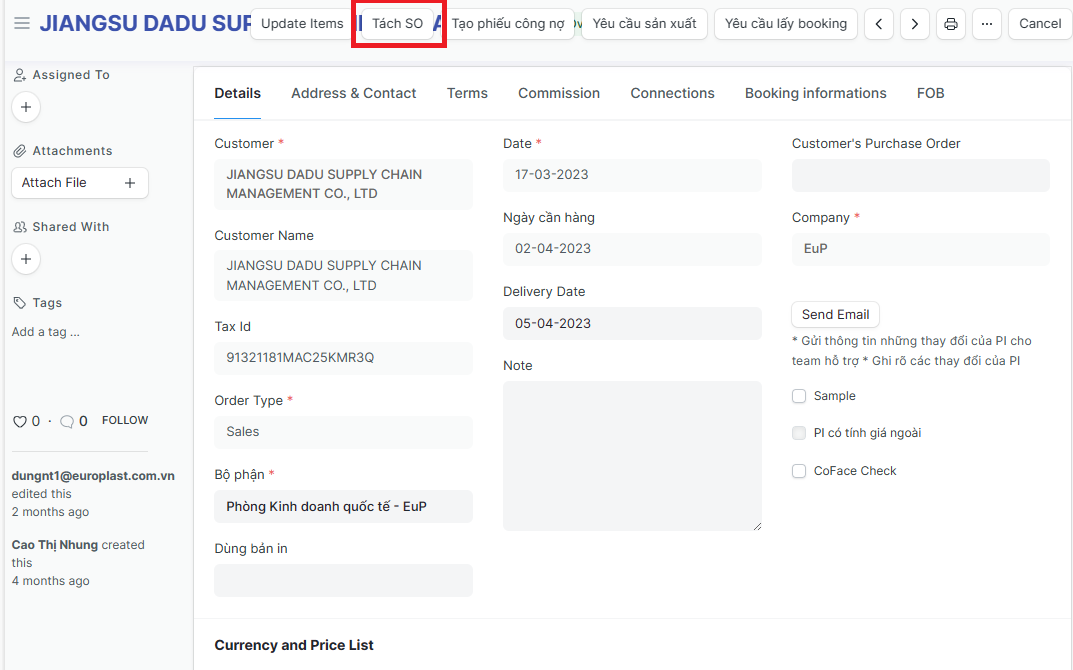Check the CoFace Check box
This screenshot has width=1073, height=670.
tap(799, 471)
